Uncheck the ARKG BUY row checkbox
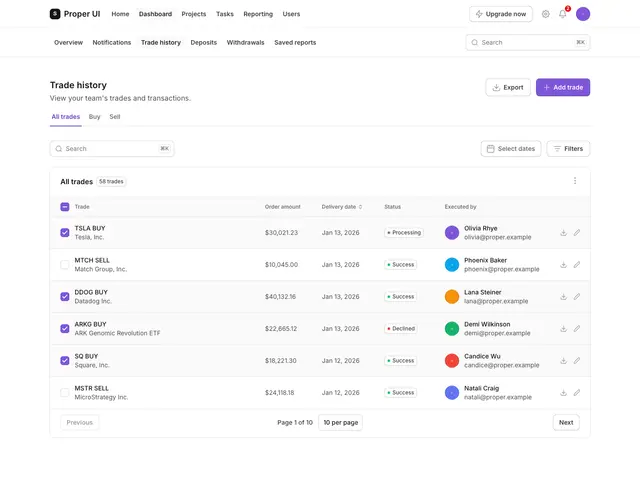640x480 pixels. pyautogui.click(x=64, y=329)
